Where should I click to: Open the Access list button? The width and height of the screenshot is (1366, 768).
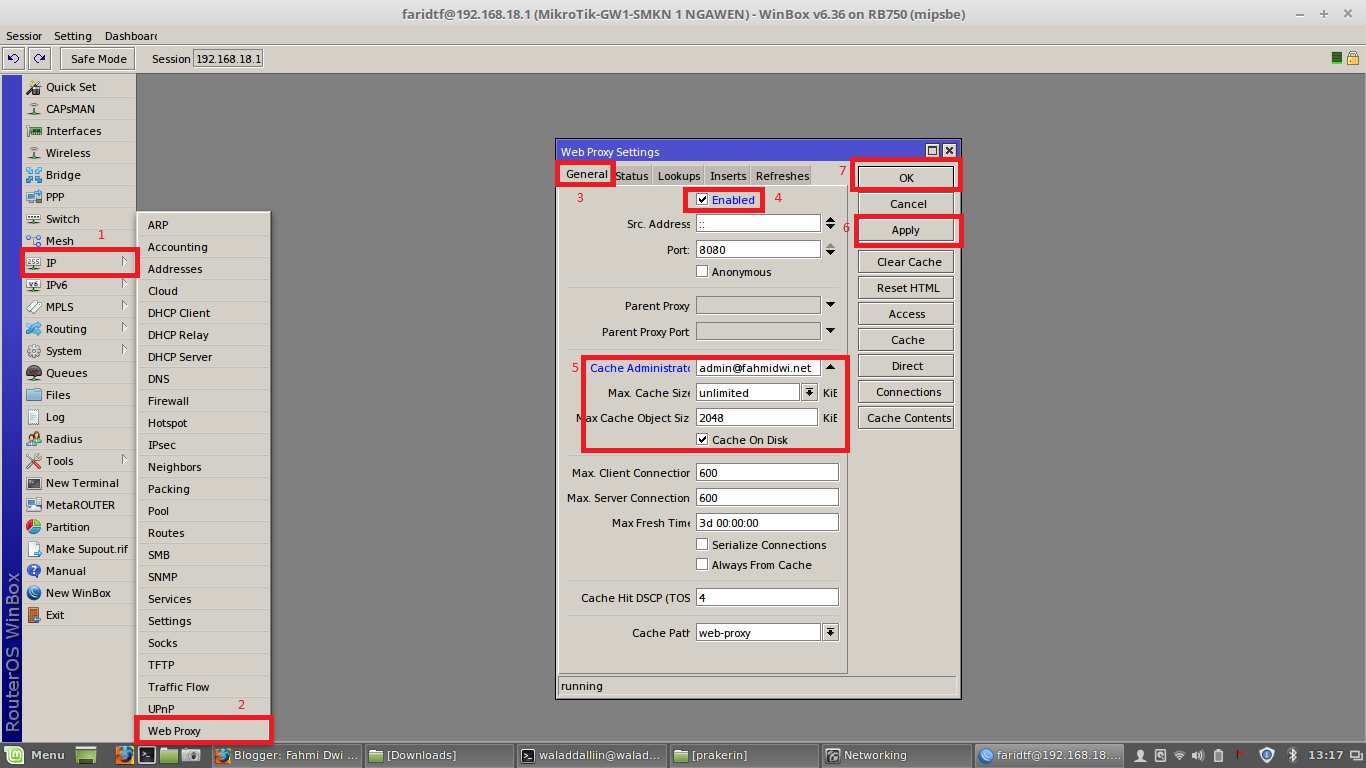pos(906,314)
